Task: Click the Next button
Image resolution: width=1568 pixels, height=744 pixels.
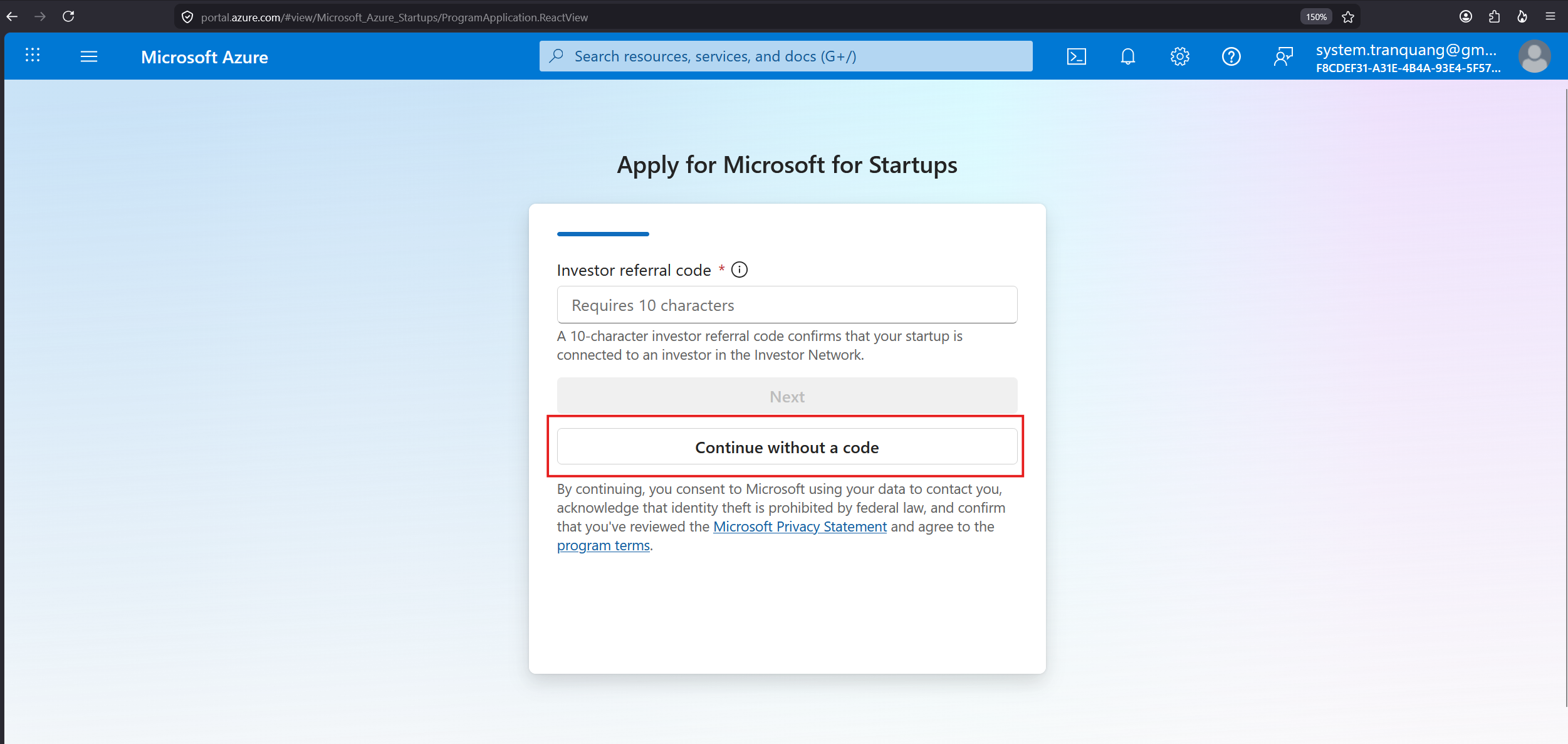Action: tap(787, 396)
